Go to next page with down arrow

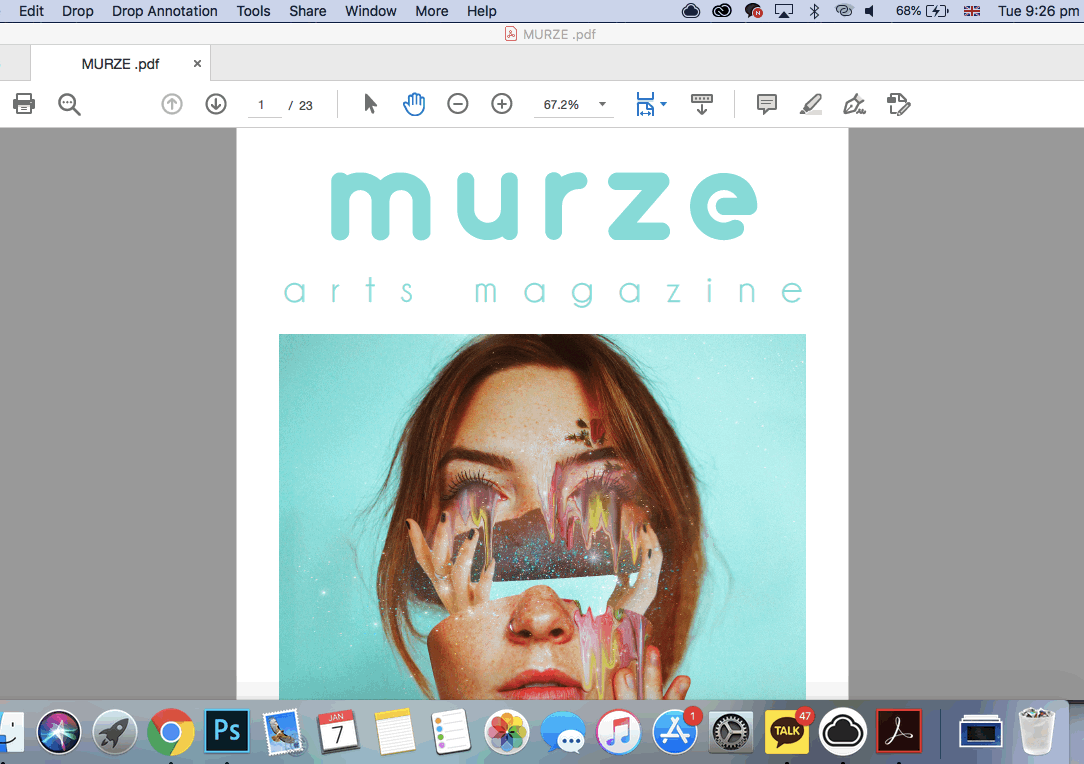(x=216, y=104)
